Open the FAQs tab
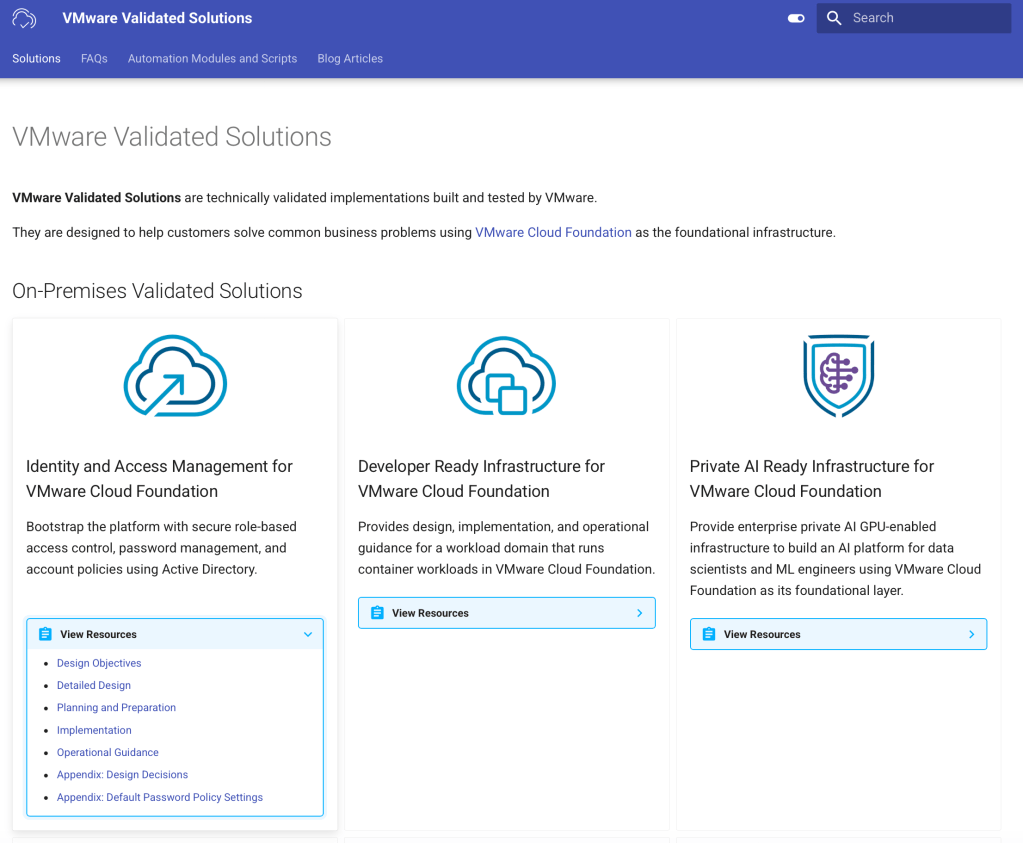Viewport: 1023px width, 843px height. point(94,59)
